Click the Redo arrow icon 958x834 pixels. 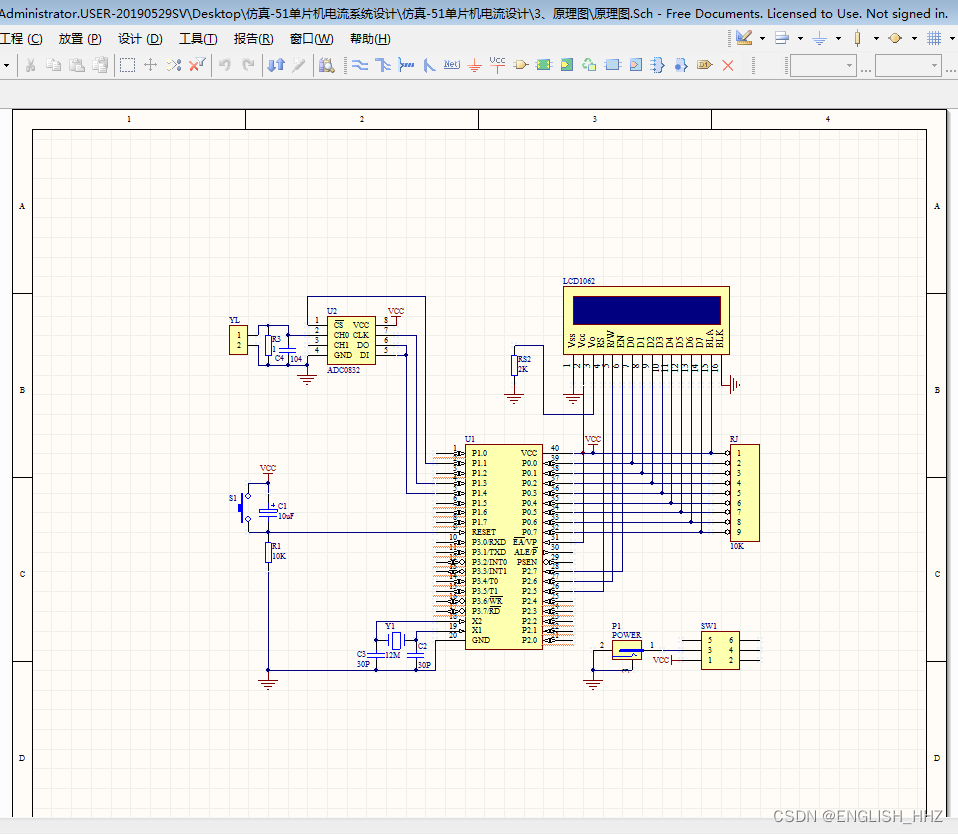tap(248, 65)
